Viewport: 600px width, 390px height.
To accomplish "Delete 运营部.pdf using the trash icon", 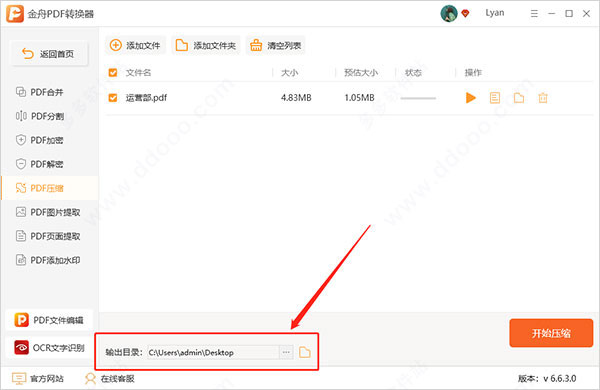I will click(543, 98).
